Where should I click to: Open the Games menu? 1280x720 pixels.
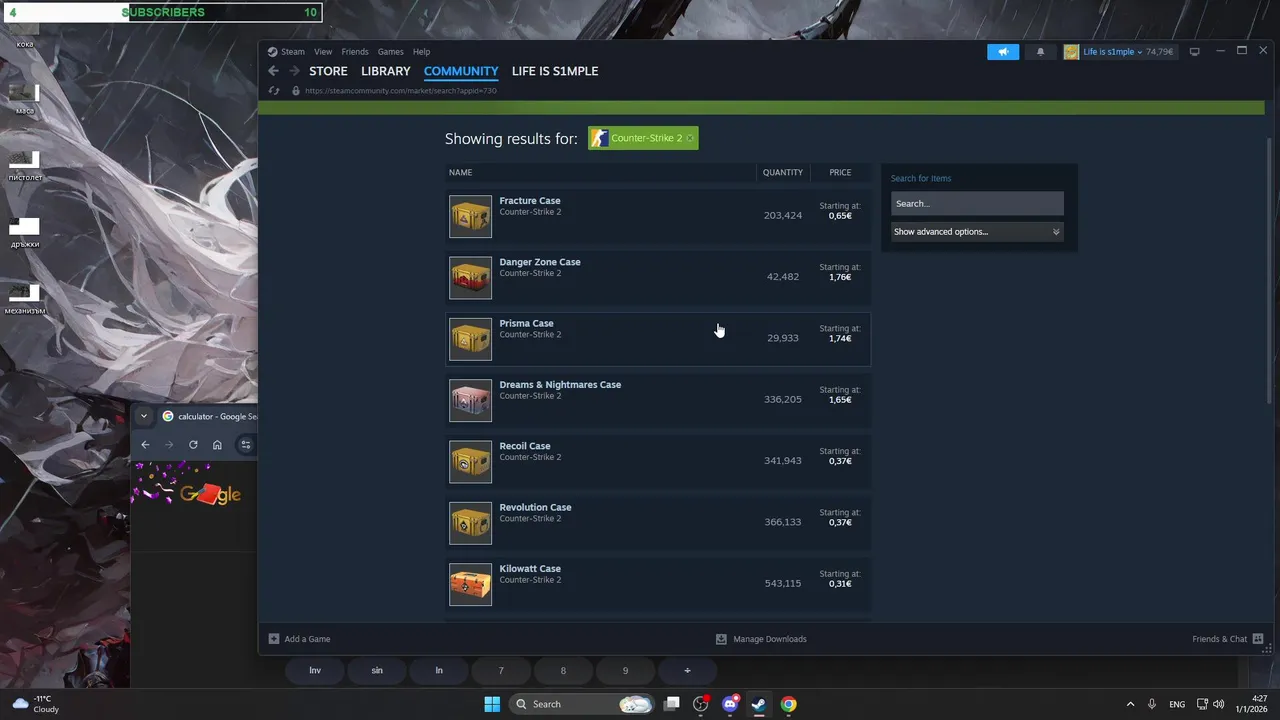390,52
